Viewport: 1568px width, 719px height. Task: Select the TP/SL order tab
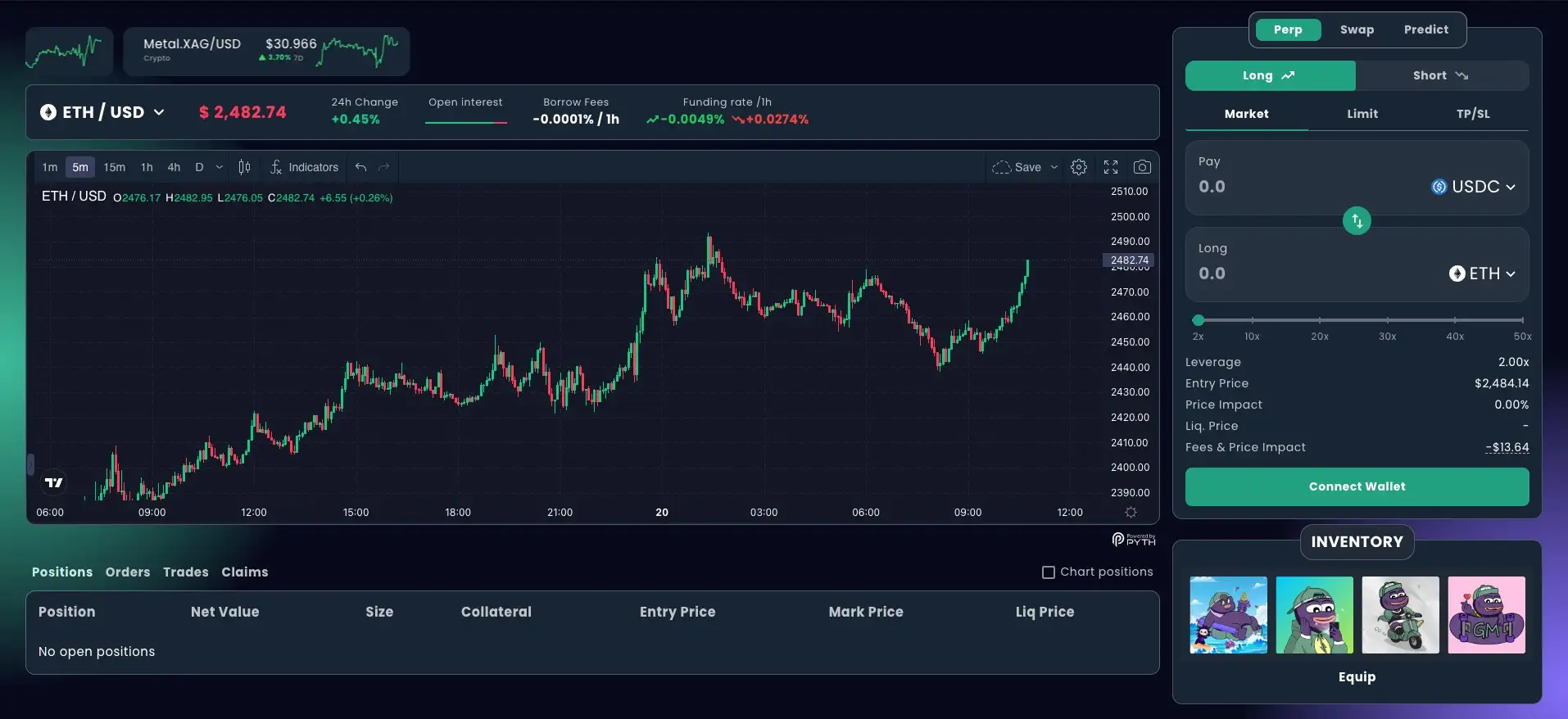1473,114
